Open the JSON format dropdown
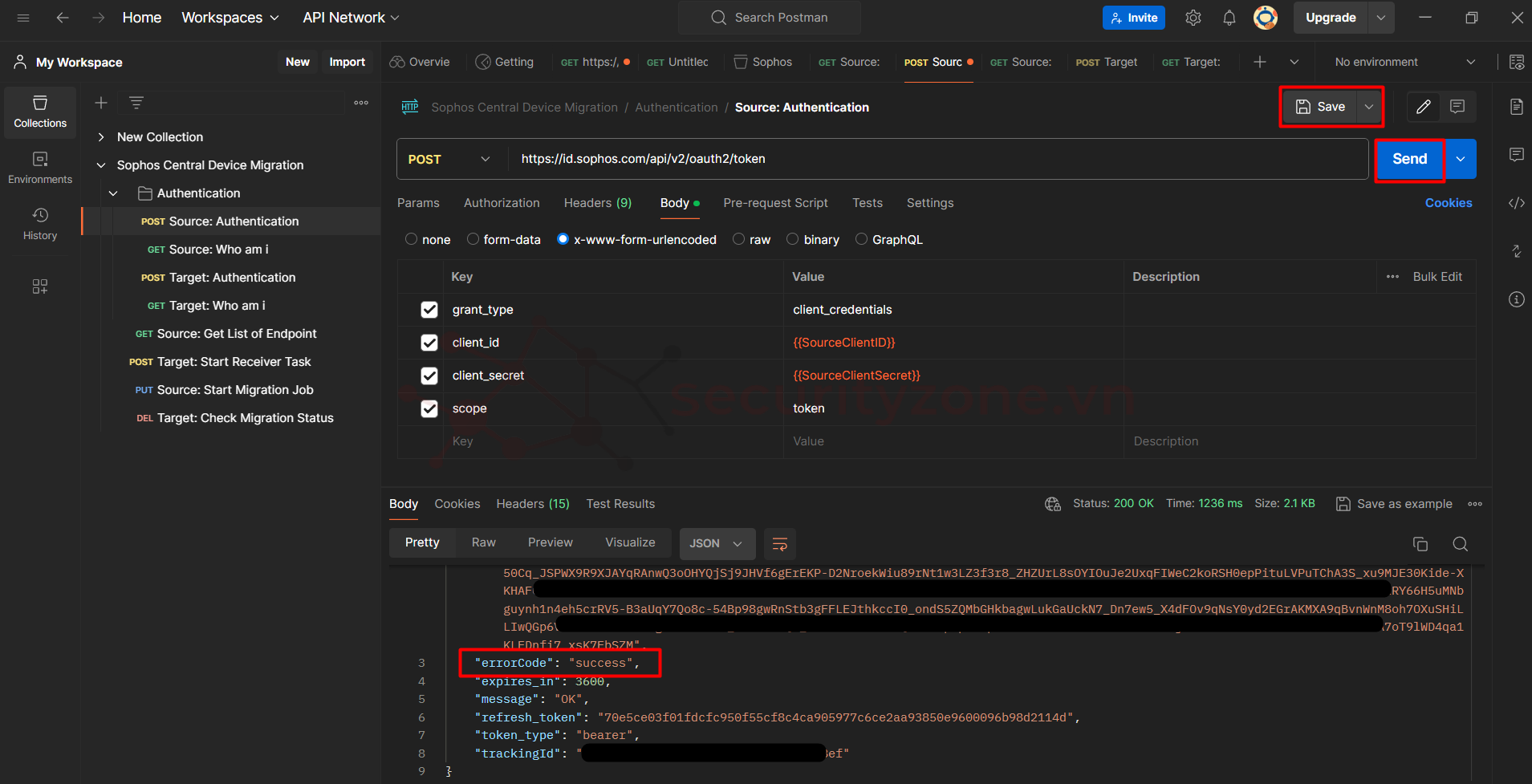The height and width of the screenshot is (784, 1532). pos(717,544)
